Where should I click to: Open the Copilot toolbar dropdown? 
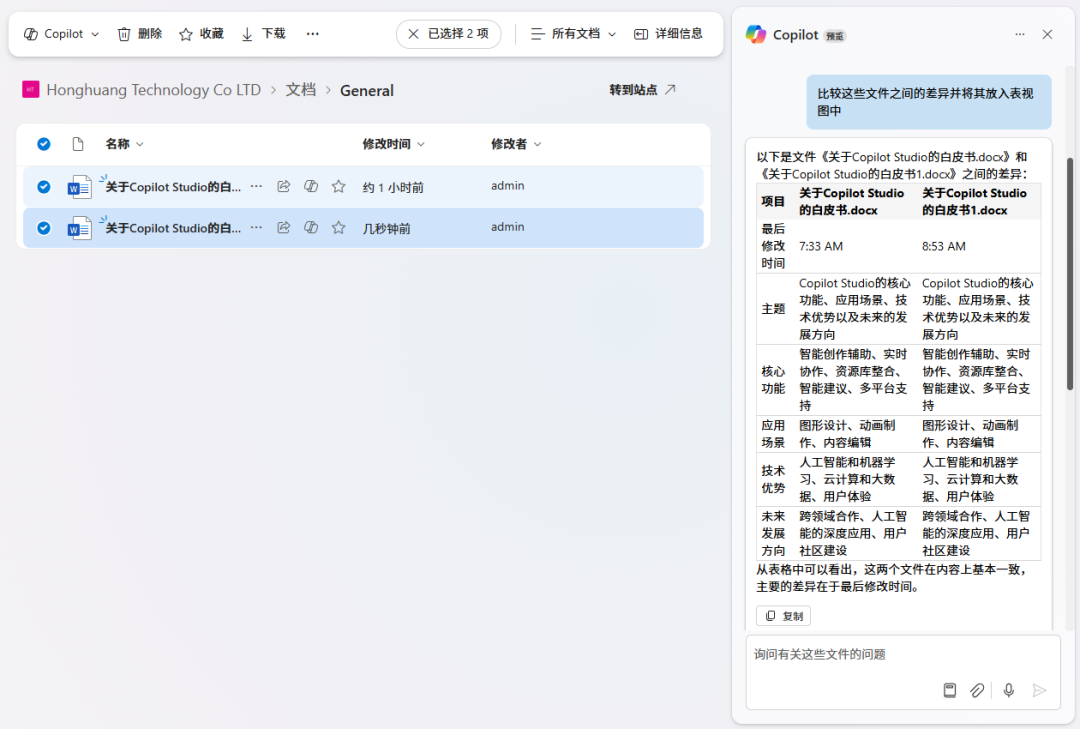[61, 34]
